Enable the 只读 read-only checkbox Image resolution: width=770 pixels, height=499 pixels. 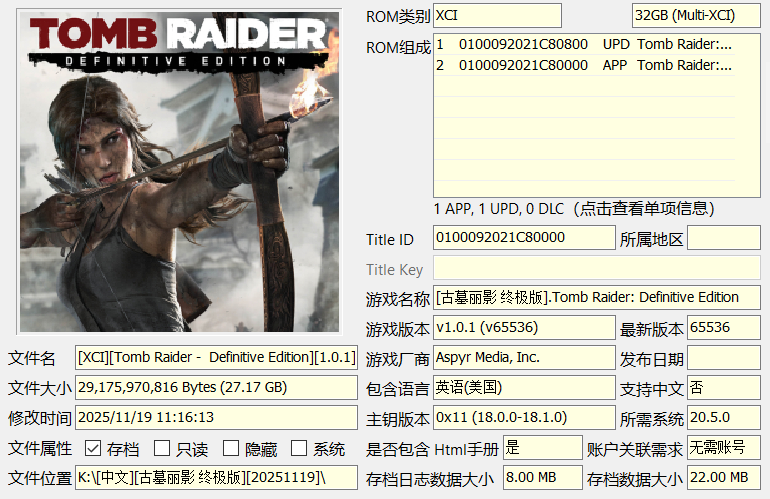pos(162,448)
